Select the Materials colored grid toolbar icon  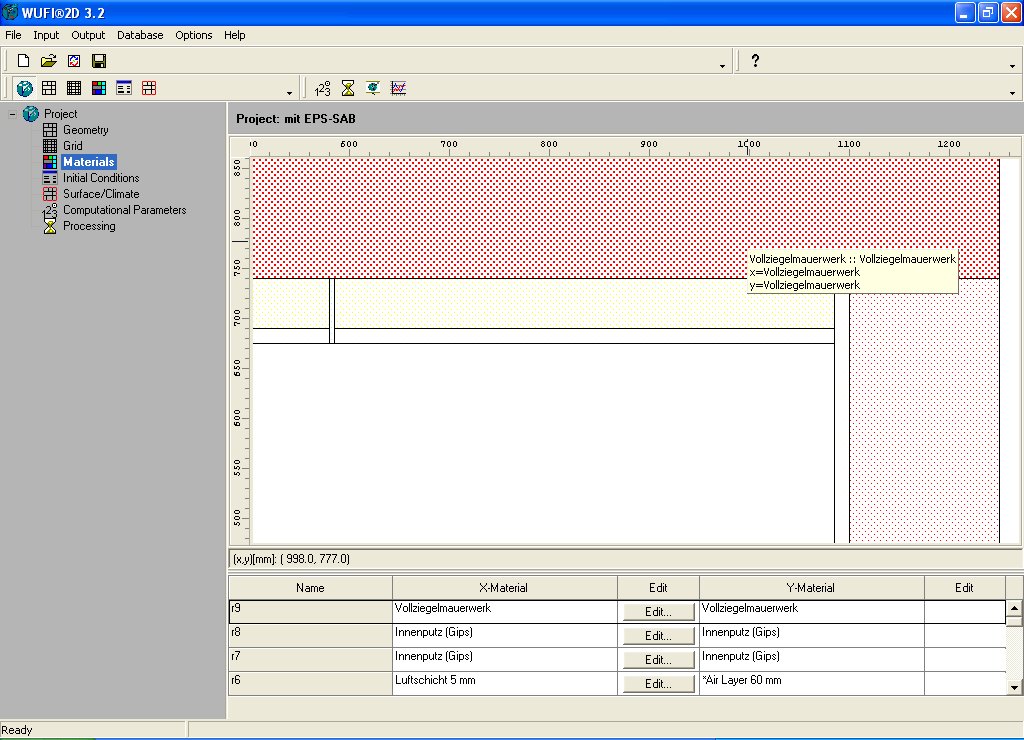pyautogui.click(x=99, y=88)
